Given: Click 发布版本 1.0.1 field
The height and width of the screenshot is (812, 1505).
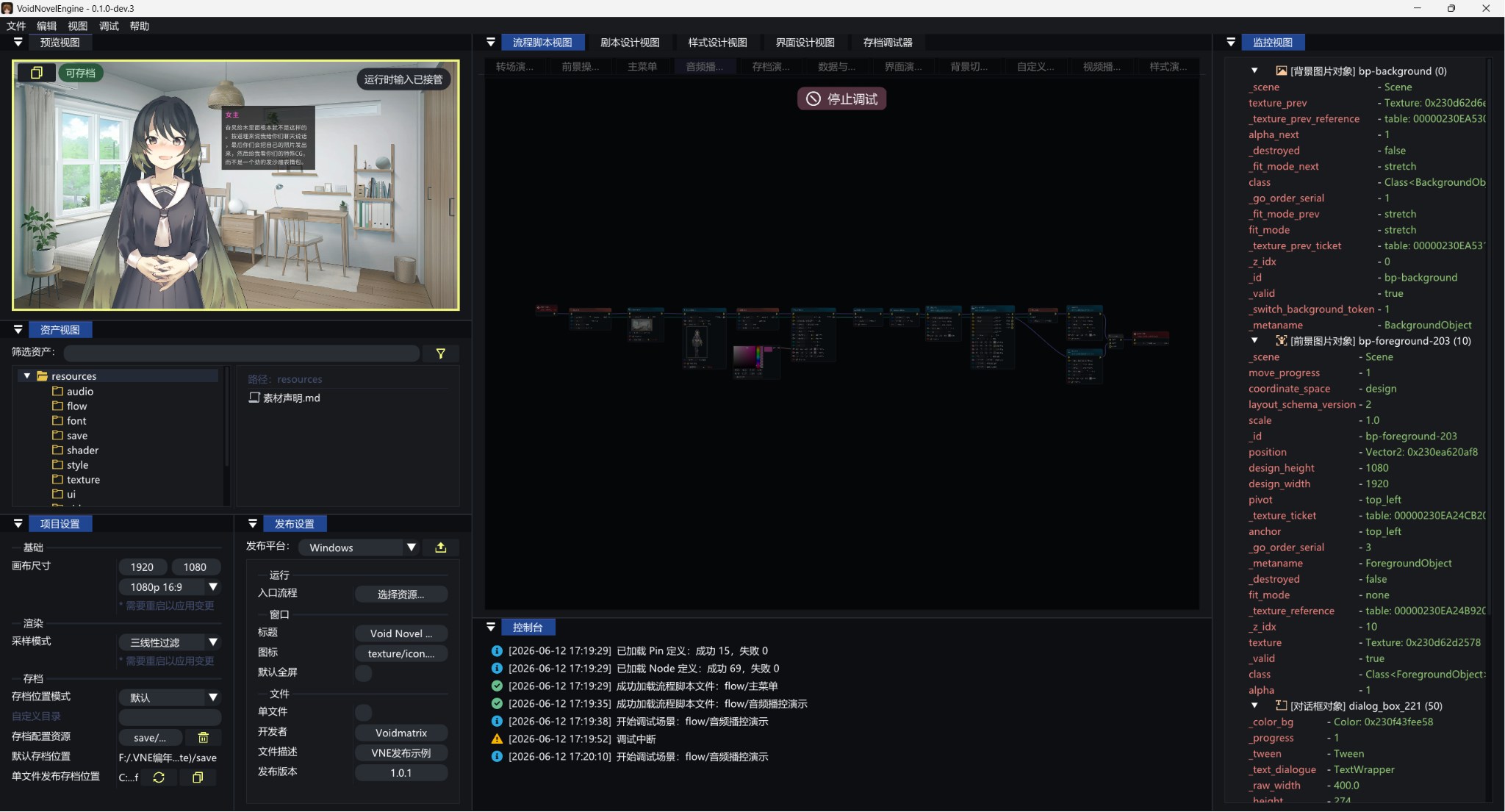Looking at the screenshot, I should (401, 773).
